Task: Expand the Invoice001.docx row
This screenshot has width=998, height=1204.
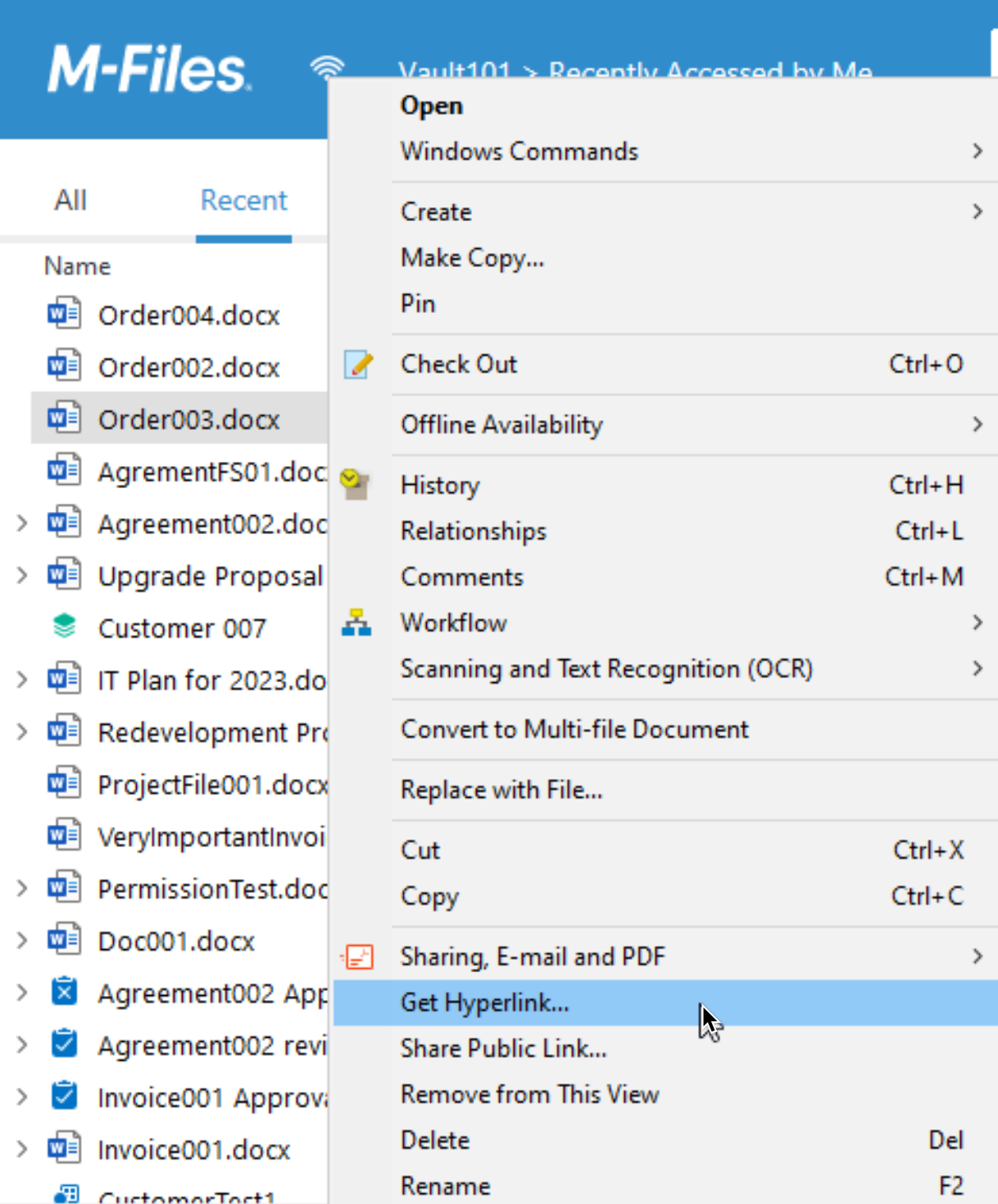Action: pyautogui.click(x=22, y=1148)
